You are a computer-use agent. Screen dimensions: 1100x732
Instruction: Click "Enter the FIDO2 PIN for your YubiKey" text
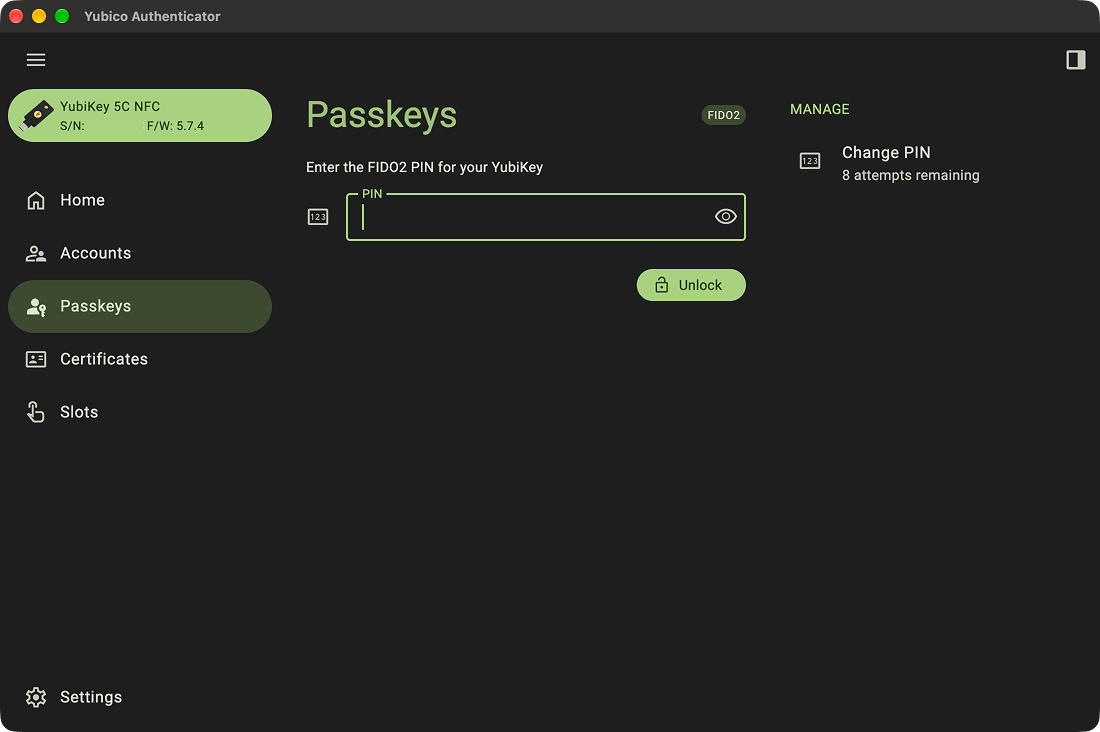424,167
